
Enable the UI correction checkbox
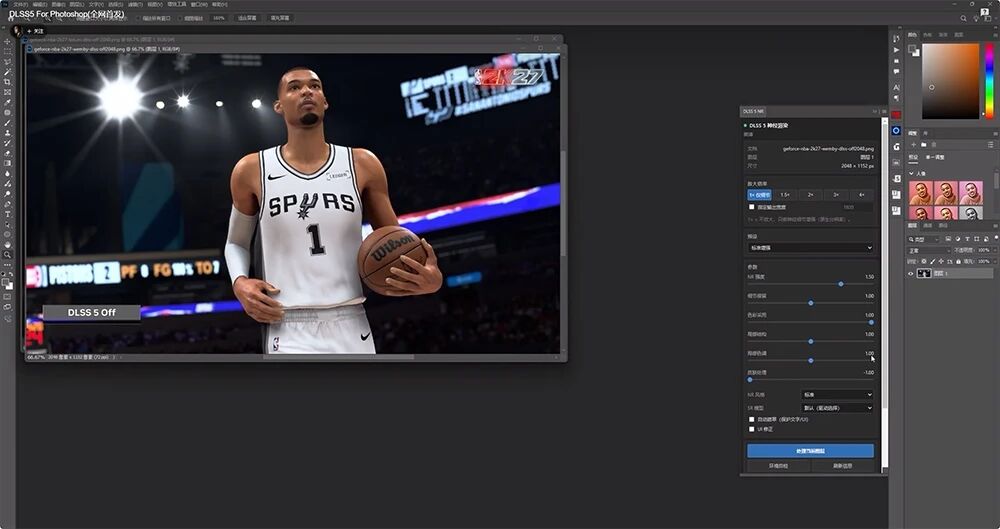751,429
